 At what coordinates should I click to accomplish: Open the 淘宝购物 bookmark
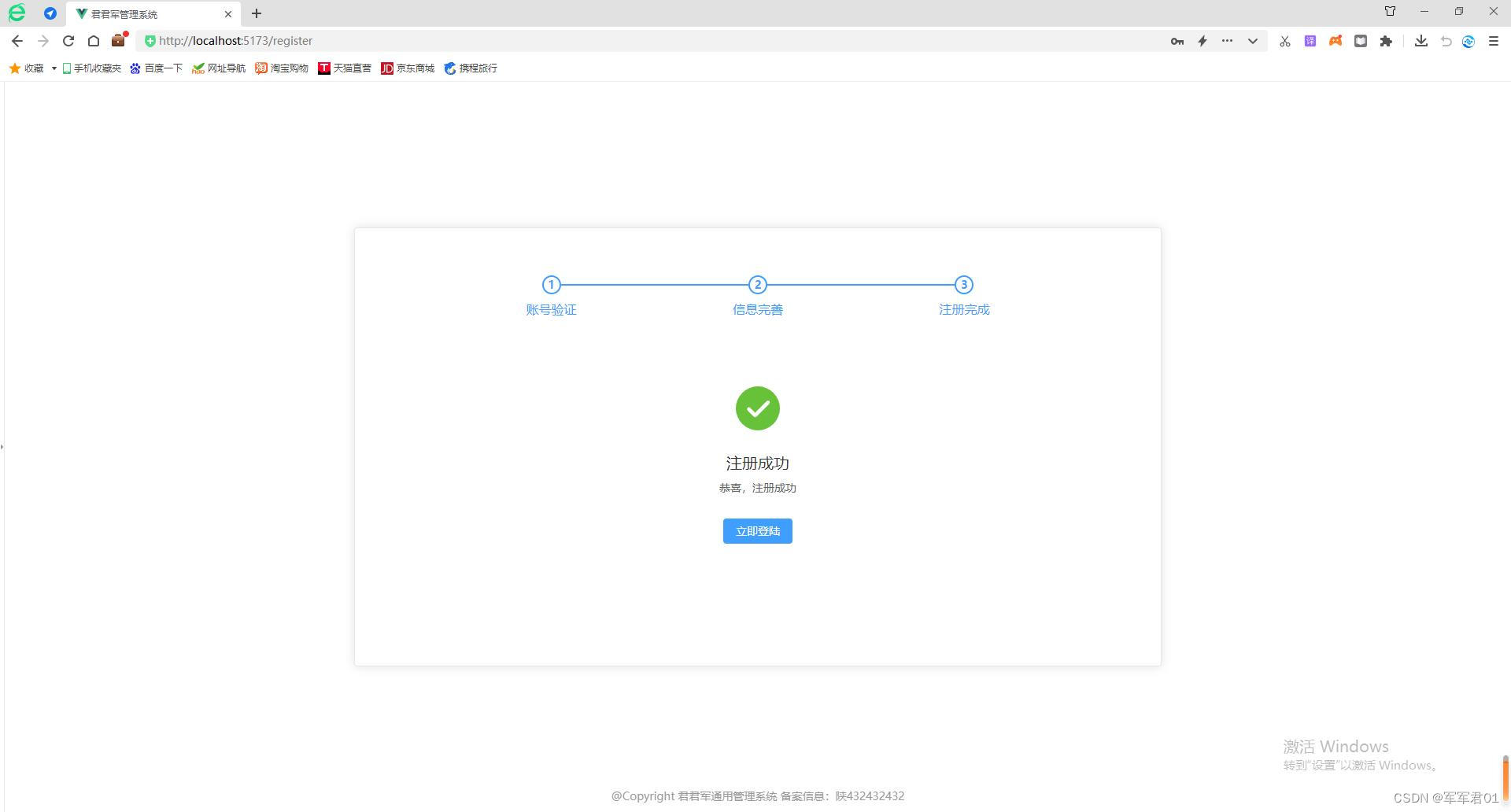tap(282, 68)
